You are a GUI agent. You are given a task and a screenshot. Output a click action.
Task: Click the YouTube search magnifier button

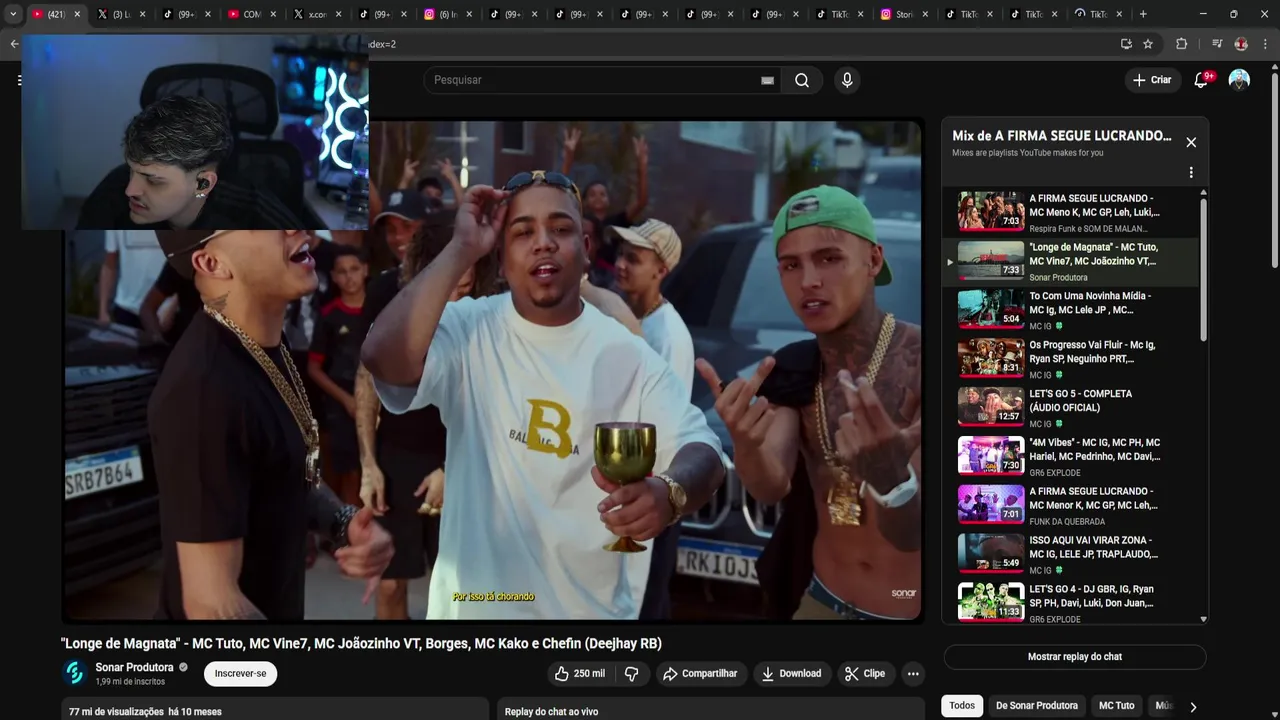click(802, 80)
